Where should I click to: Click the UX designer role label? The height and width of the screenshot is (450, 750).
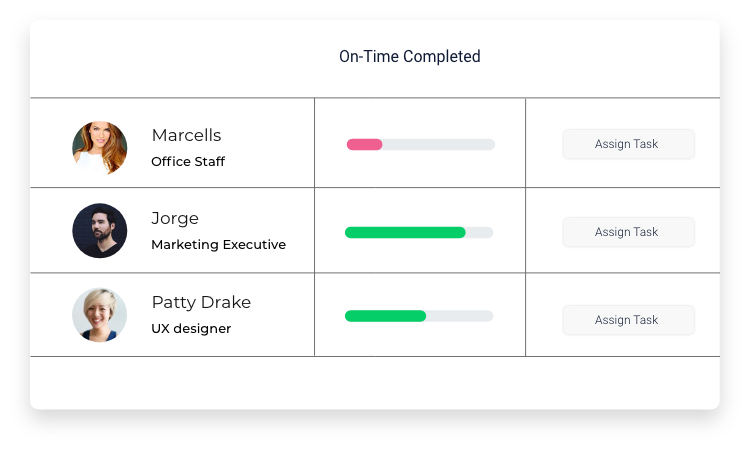click(191, 328)
